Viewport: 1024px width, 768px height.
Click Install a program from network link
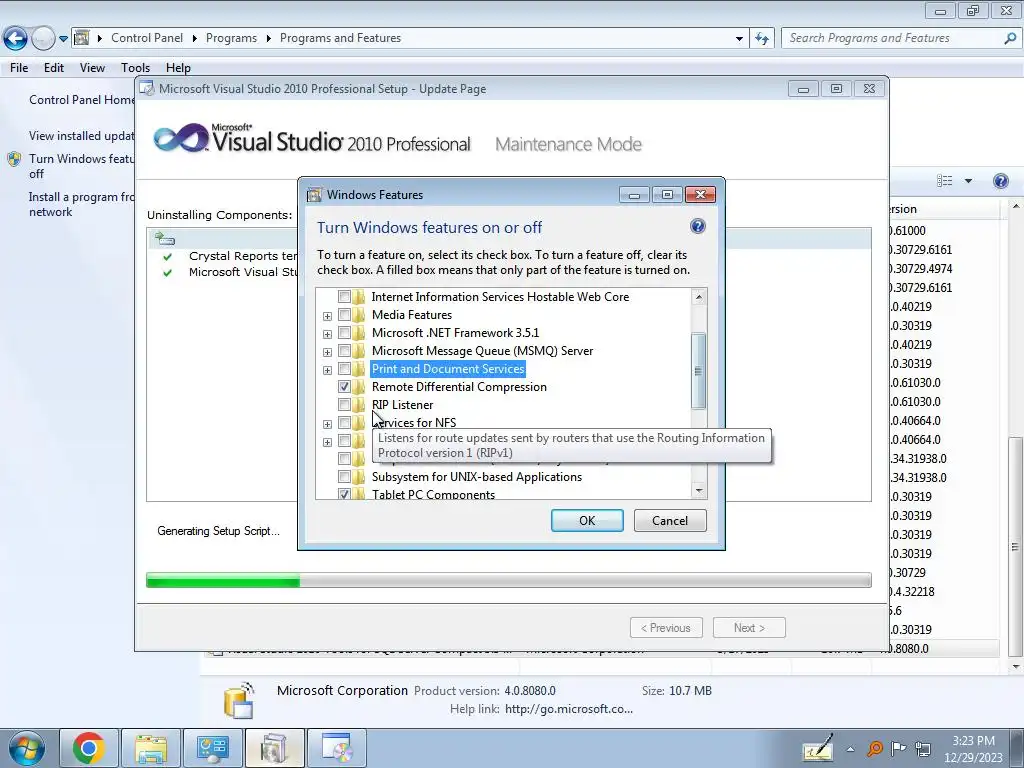tap(81, 204)
